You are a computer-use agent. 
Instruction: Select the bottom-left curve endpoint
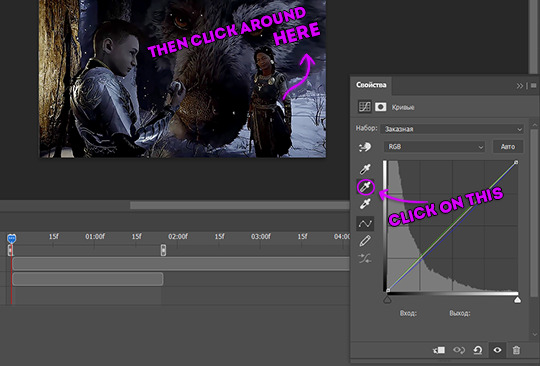point(388,291)
